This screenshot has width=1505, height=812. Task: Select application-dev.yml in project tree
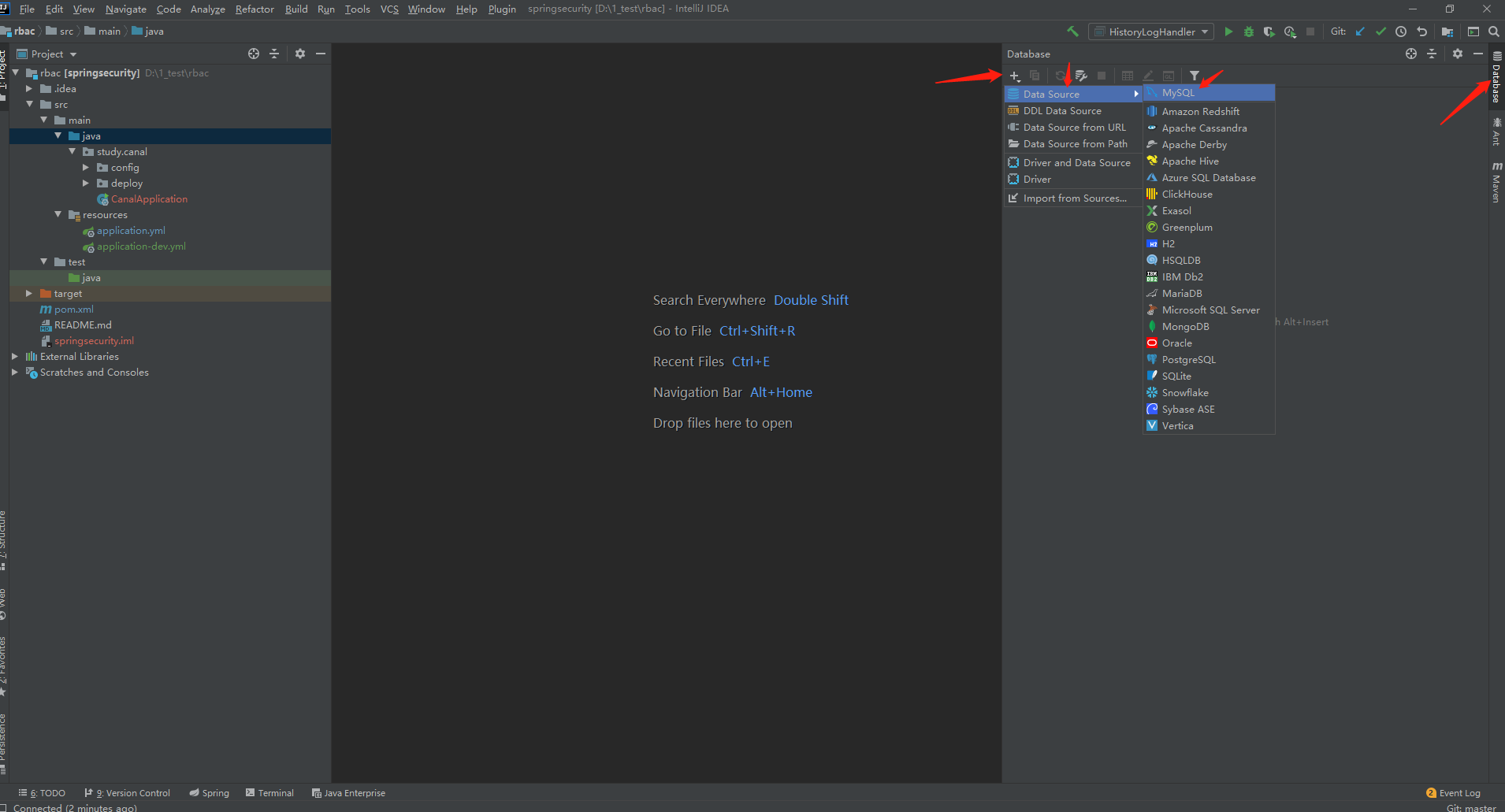141,247
